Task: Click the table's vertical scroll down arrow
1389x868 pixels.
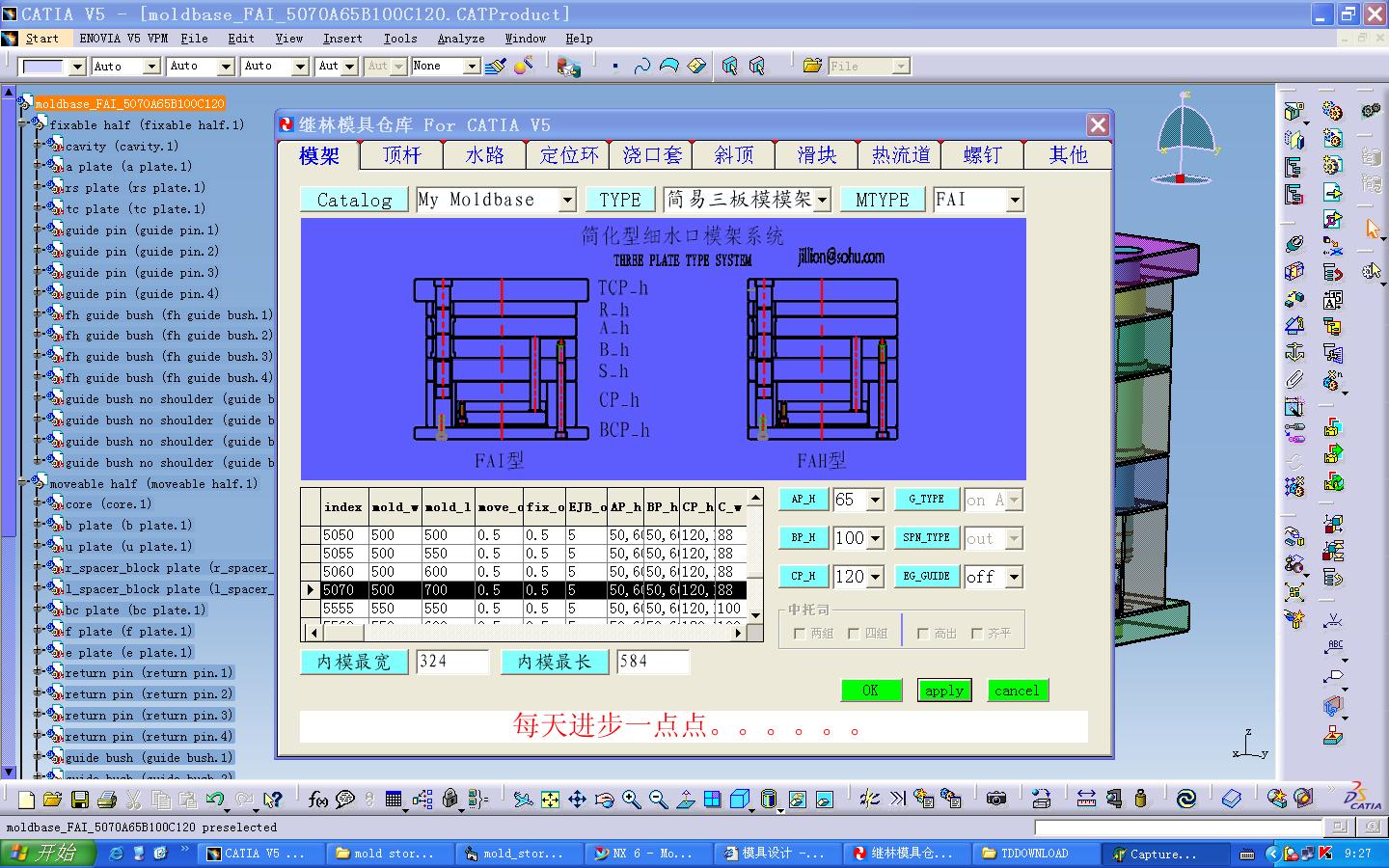Action: [x=756, y=615]
